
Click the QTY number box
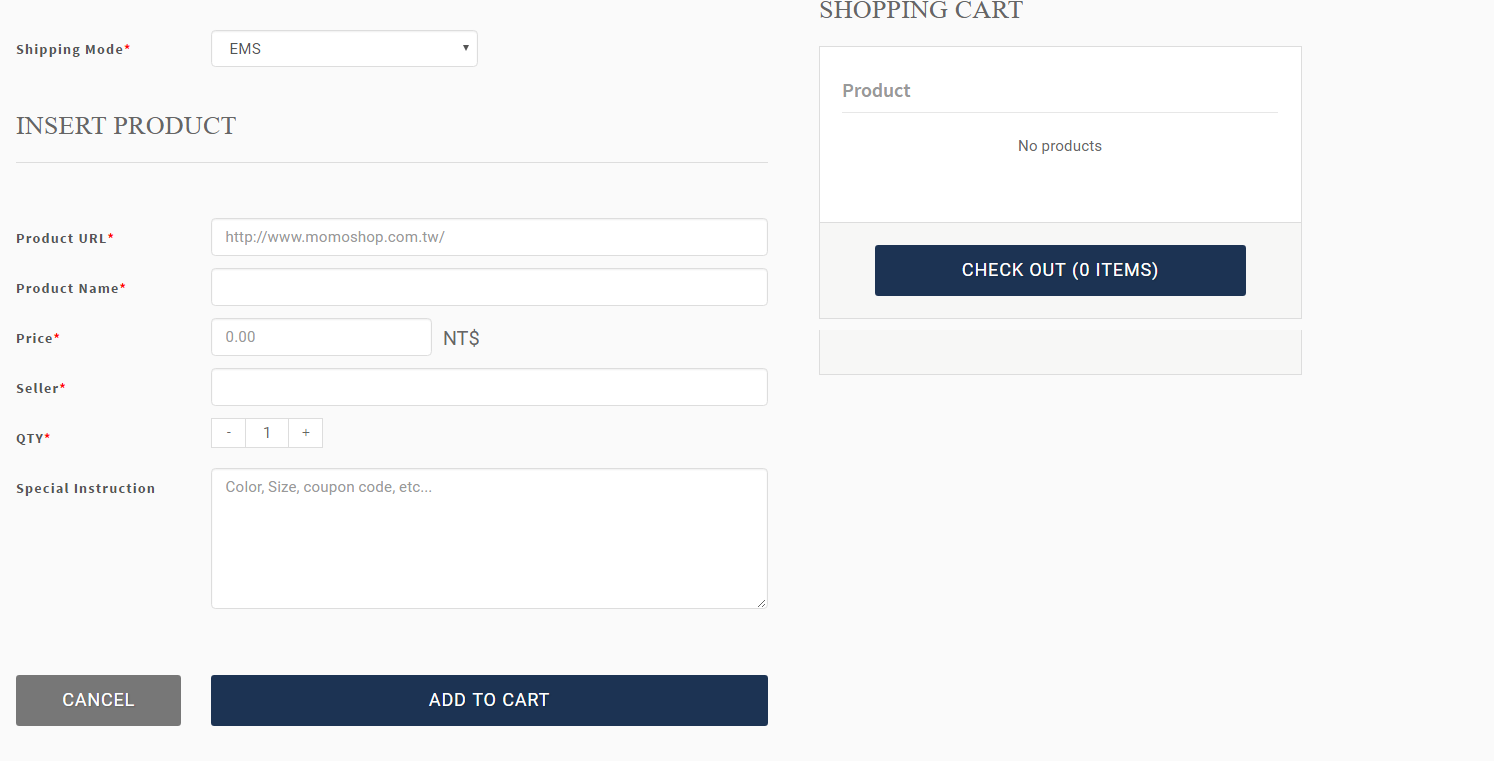267,433
